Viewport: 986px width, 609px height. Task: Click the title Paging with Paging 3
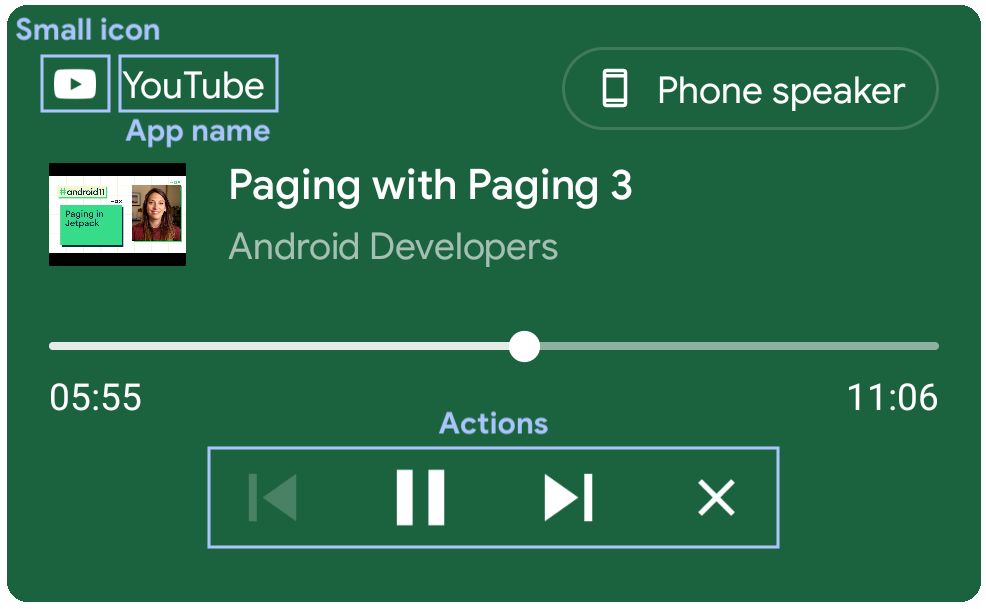[430, 186]
